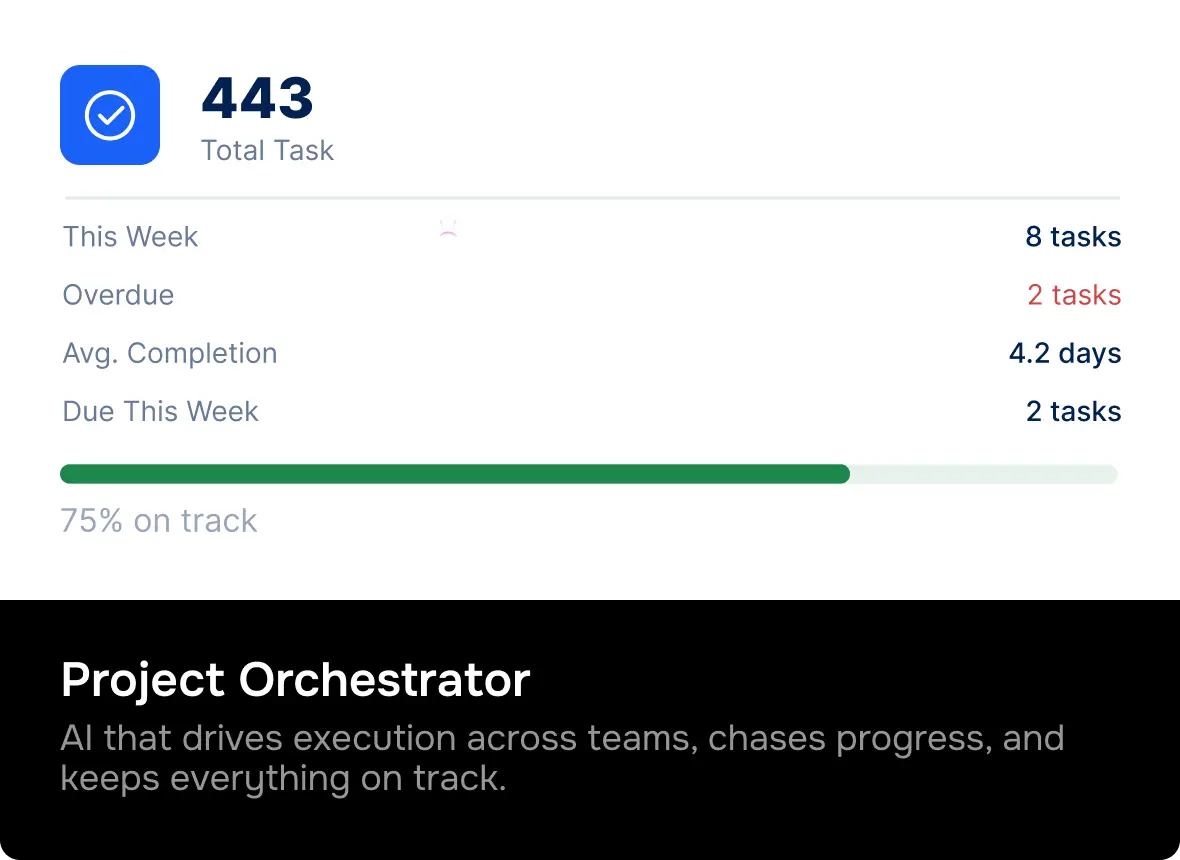Screen dimensions: 1180x860
Task: Click the Project Orchestrator heading
Action: coord(295,680)
